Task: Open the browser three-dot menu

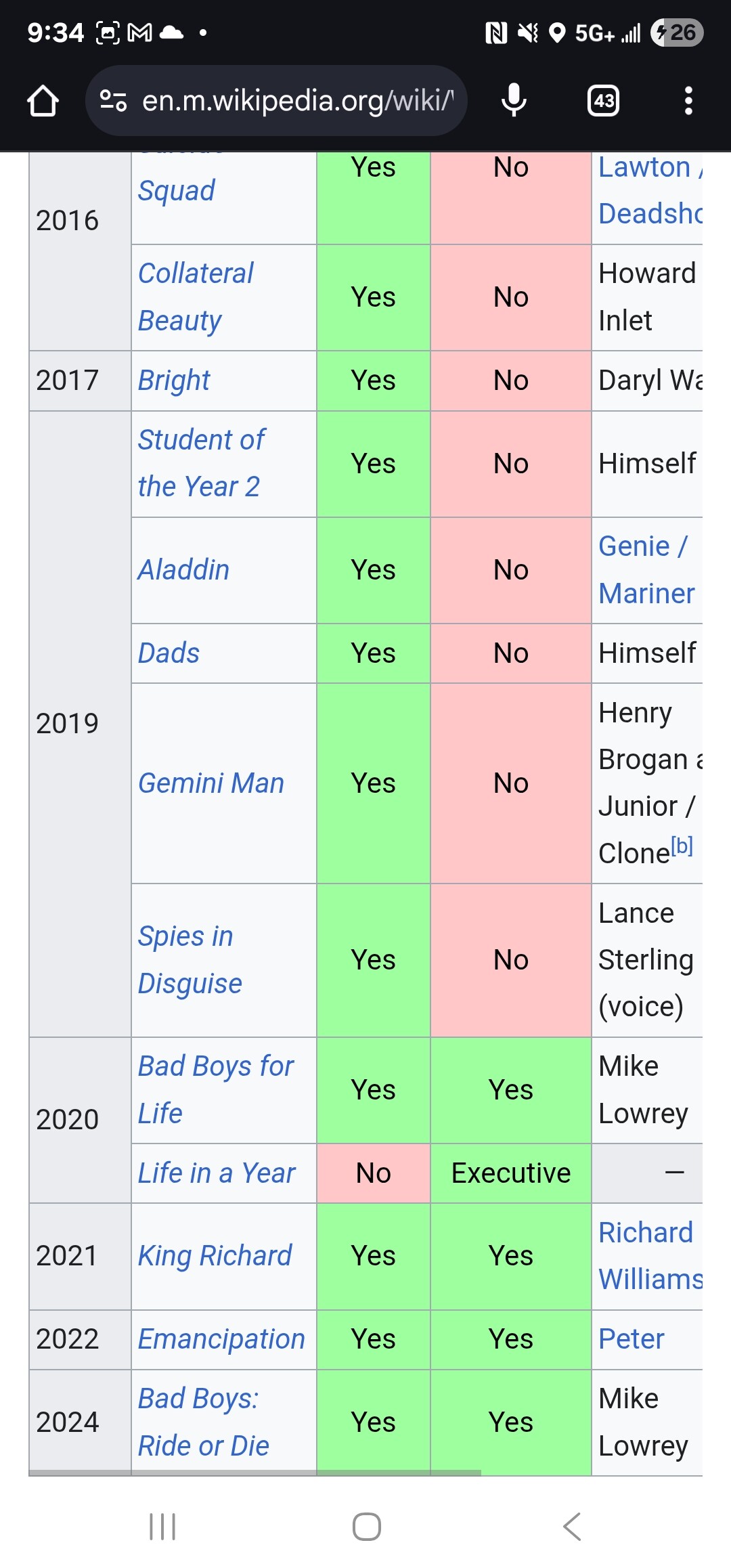Action: 688,101
